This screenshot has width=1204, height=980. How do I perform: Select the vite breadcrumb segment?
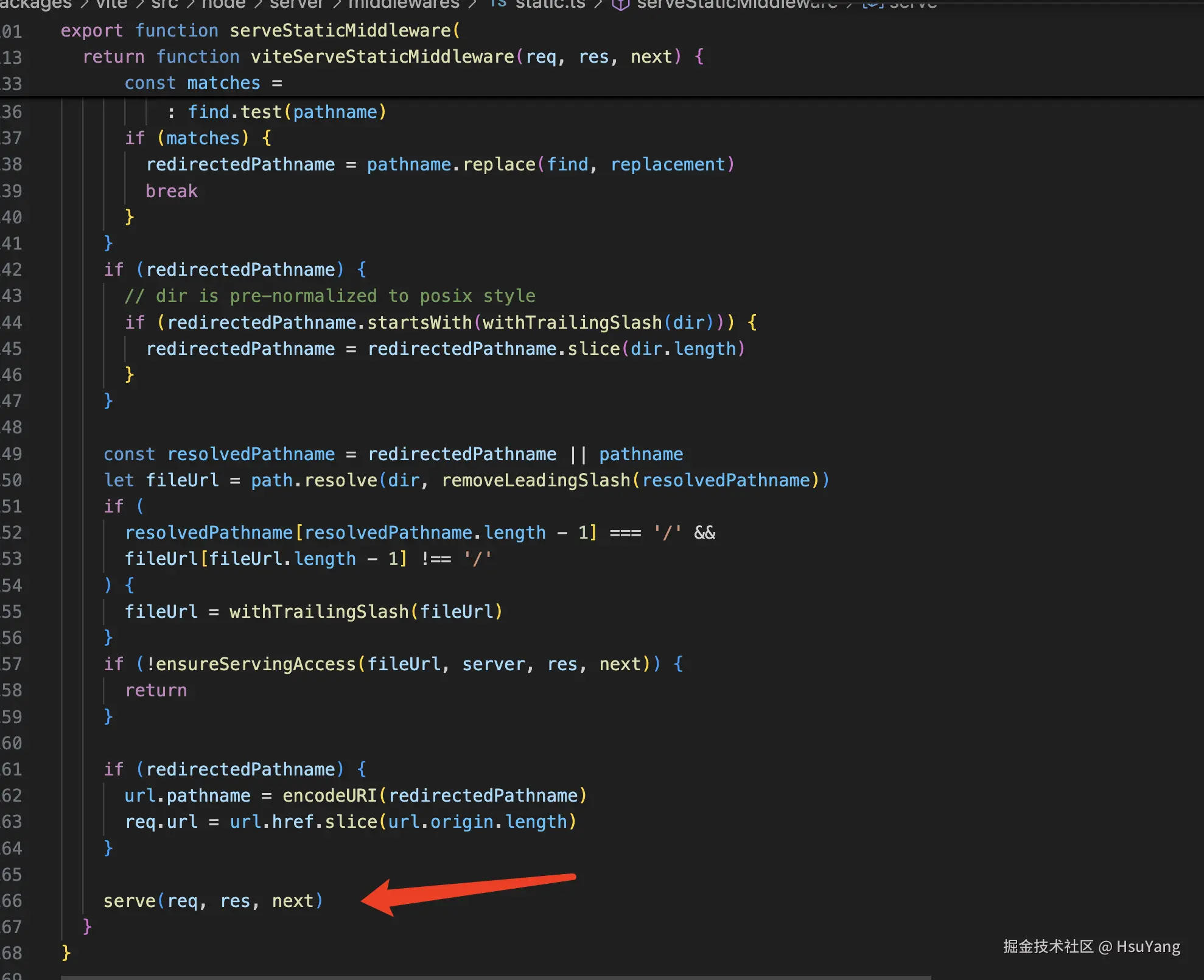[x=111, y=4]
